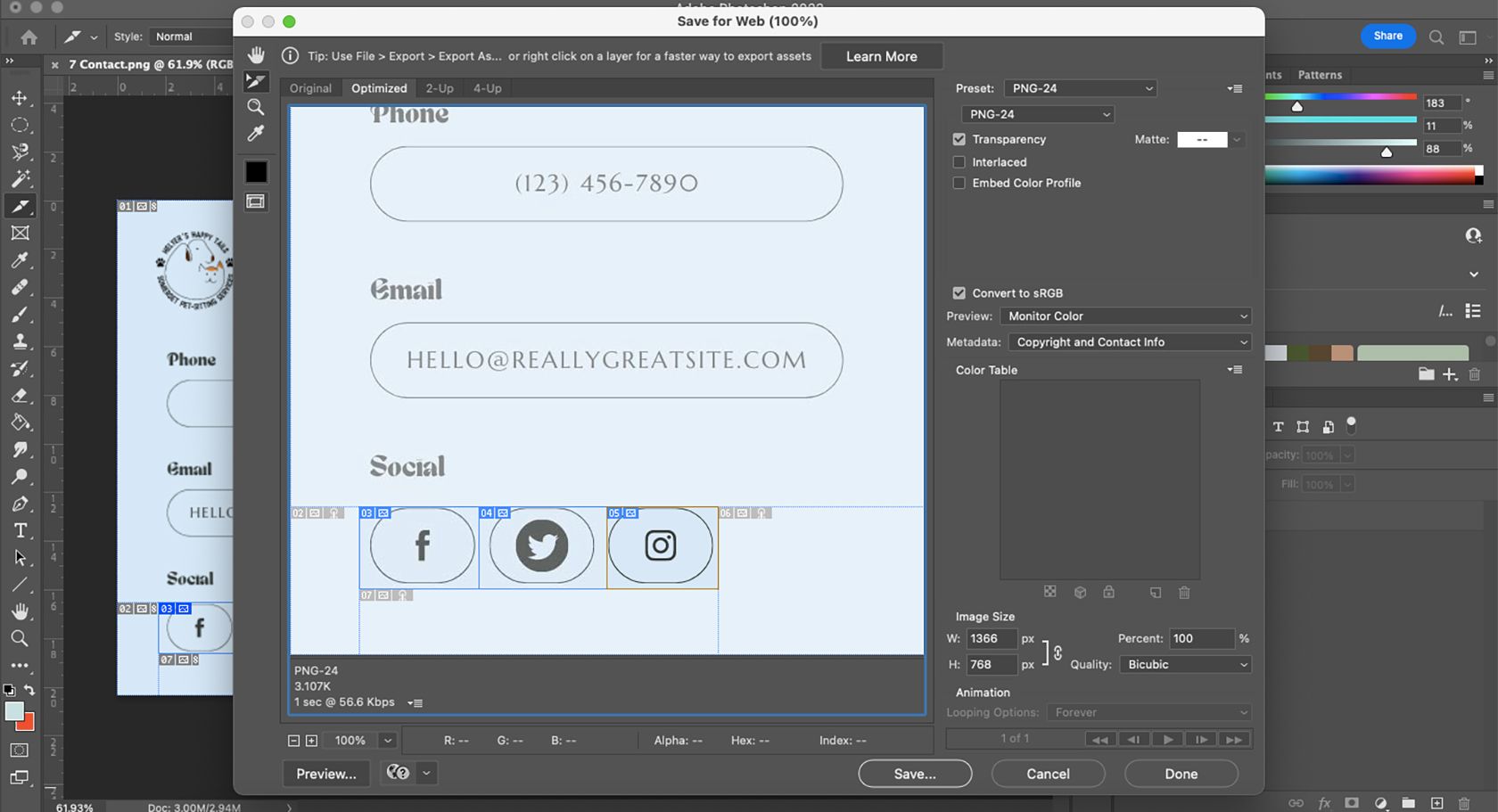Open the Color Table panel menu icon
Viewport: 1498px width, 812px height.
[1236, 369]
